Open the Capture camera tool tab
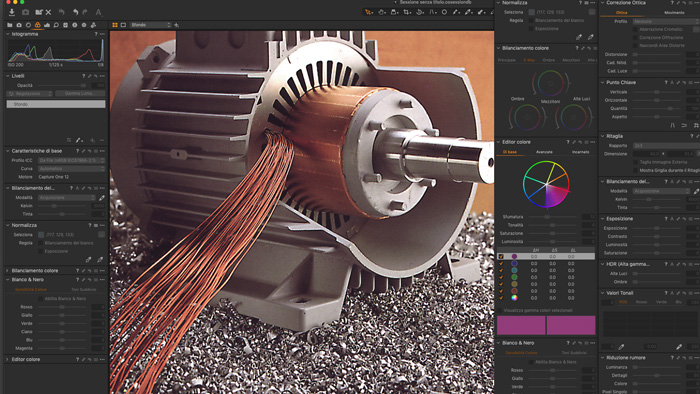700x394 pixels. coord(19,25)
